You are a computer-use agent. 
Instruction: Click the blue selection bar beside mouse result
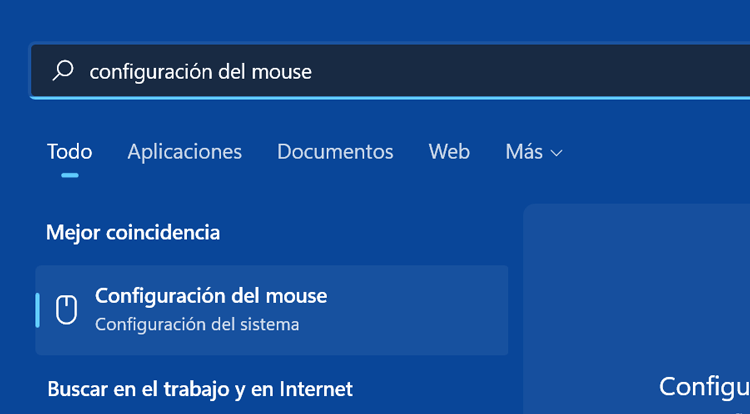pyautogui.click(x=38, y=310)
